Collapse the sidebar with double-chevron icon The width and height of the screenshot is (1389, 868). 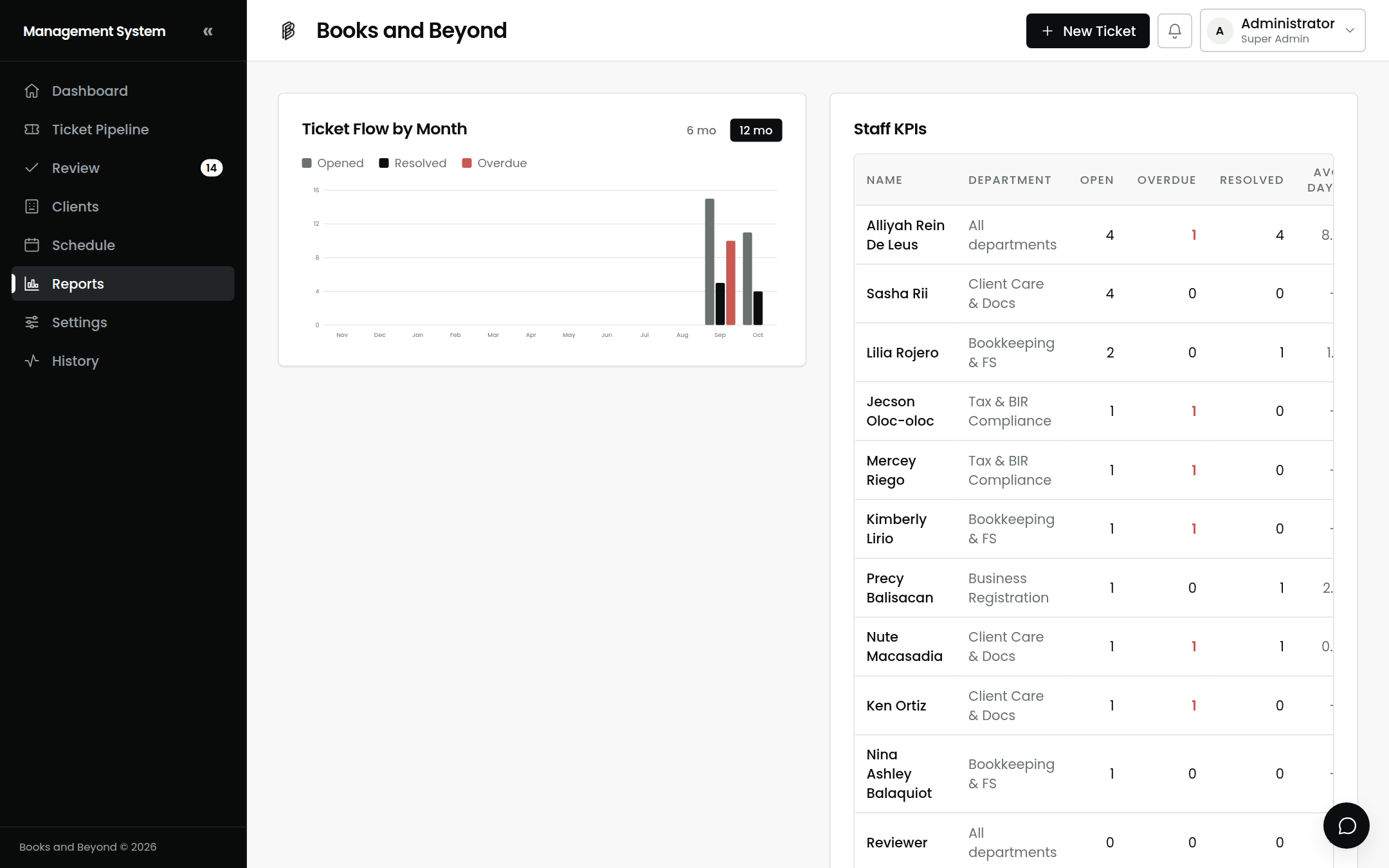click(x=208, y=31)
